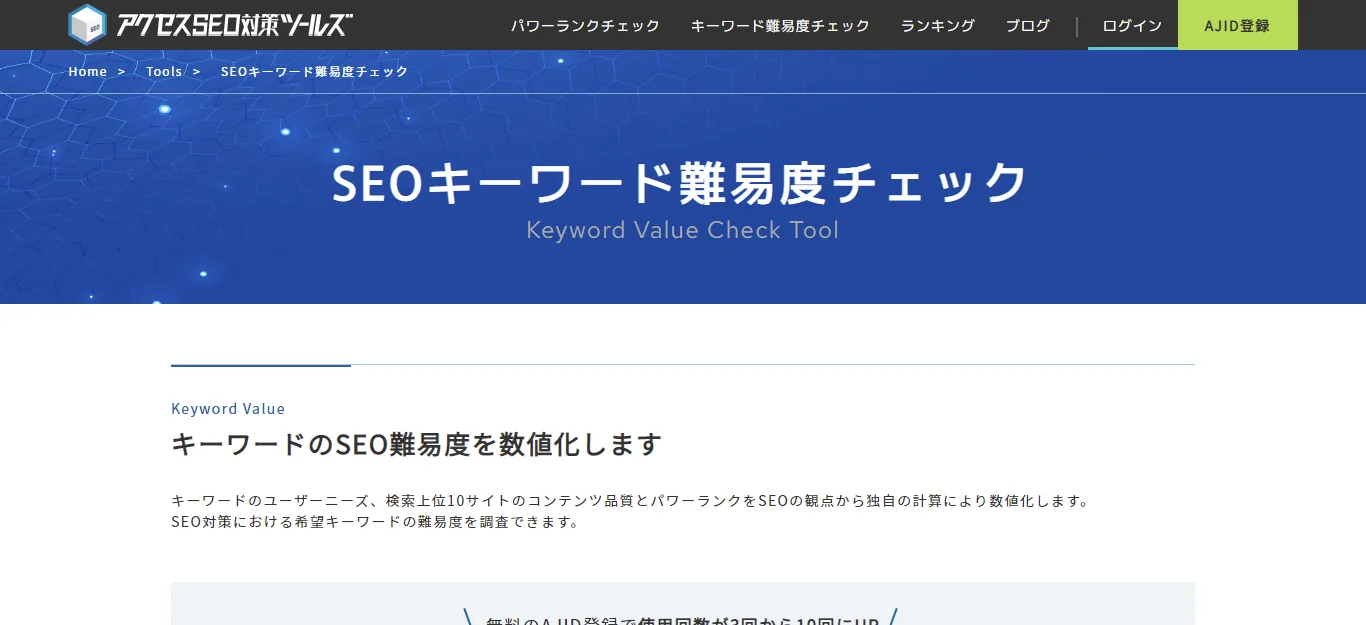The width and height of the screenshot is (1366, 625).
Task: Open アクセスSEO対策ツールズ site logo text
Action: (x=234, y=25)
